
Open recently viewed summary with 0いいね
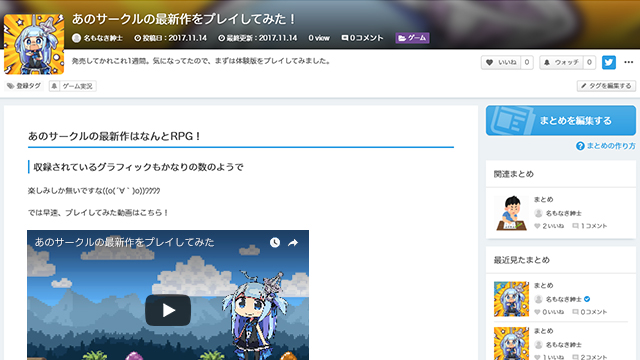click(511, 299)
